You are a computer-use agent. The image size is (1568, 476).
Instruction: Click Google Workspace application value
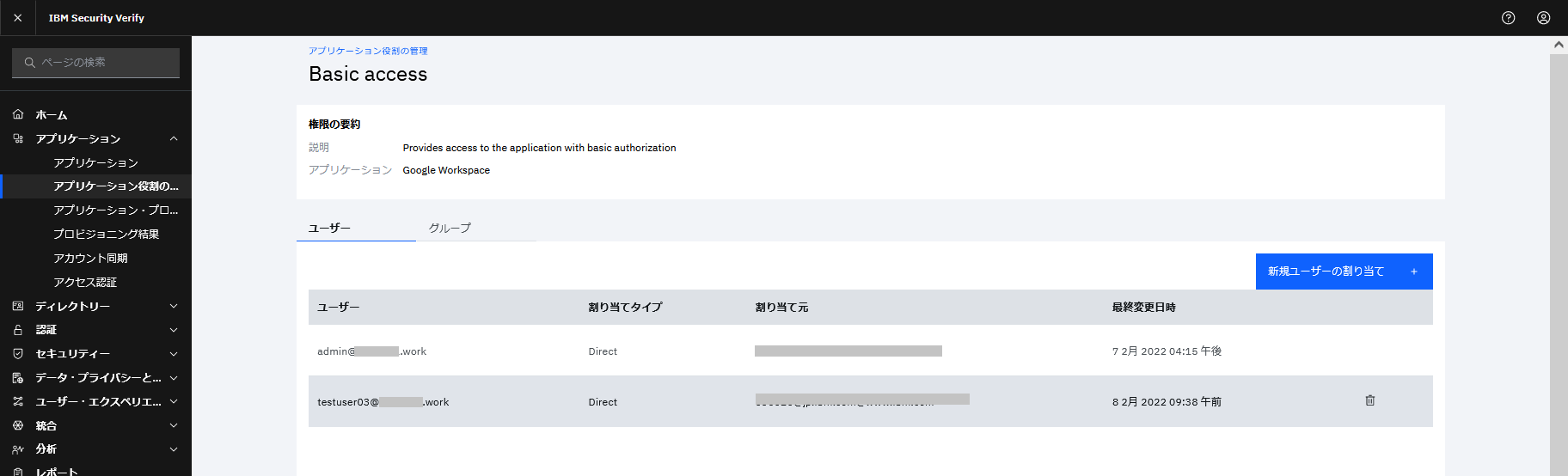[x=446, y=170]
